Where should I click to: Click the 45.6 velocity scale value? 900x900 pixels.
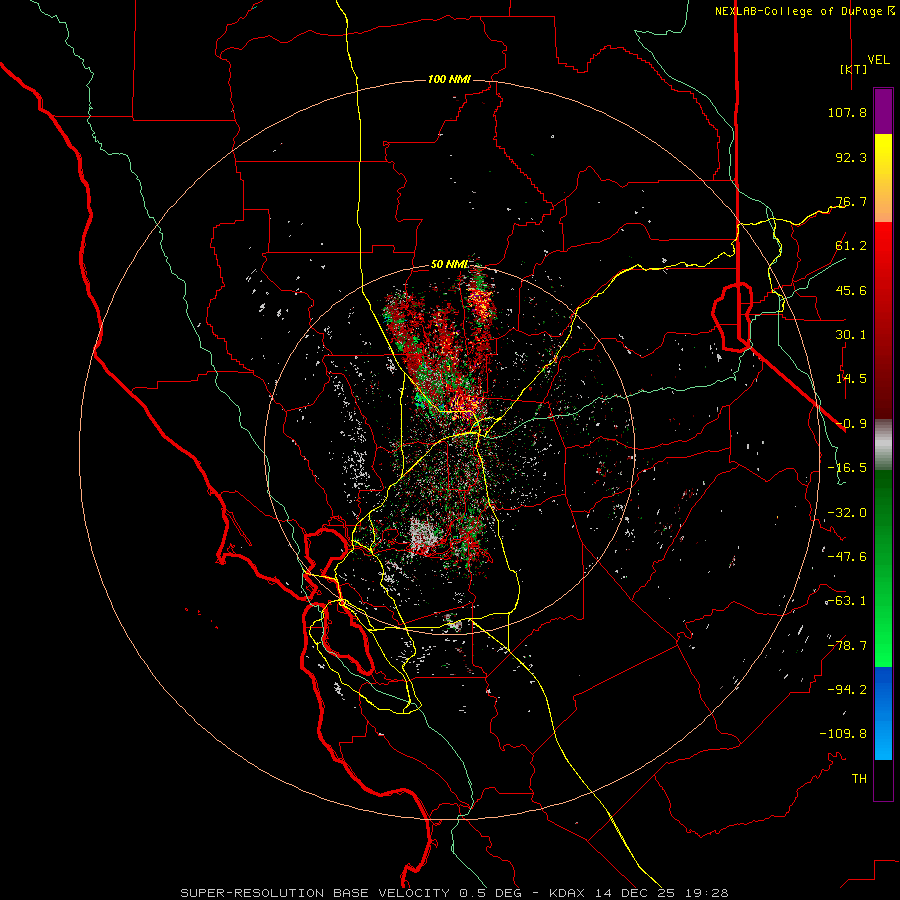point(851,290)
